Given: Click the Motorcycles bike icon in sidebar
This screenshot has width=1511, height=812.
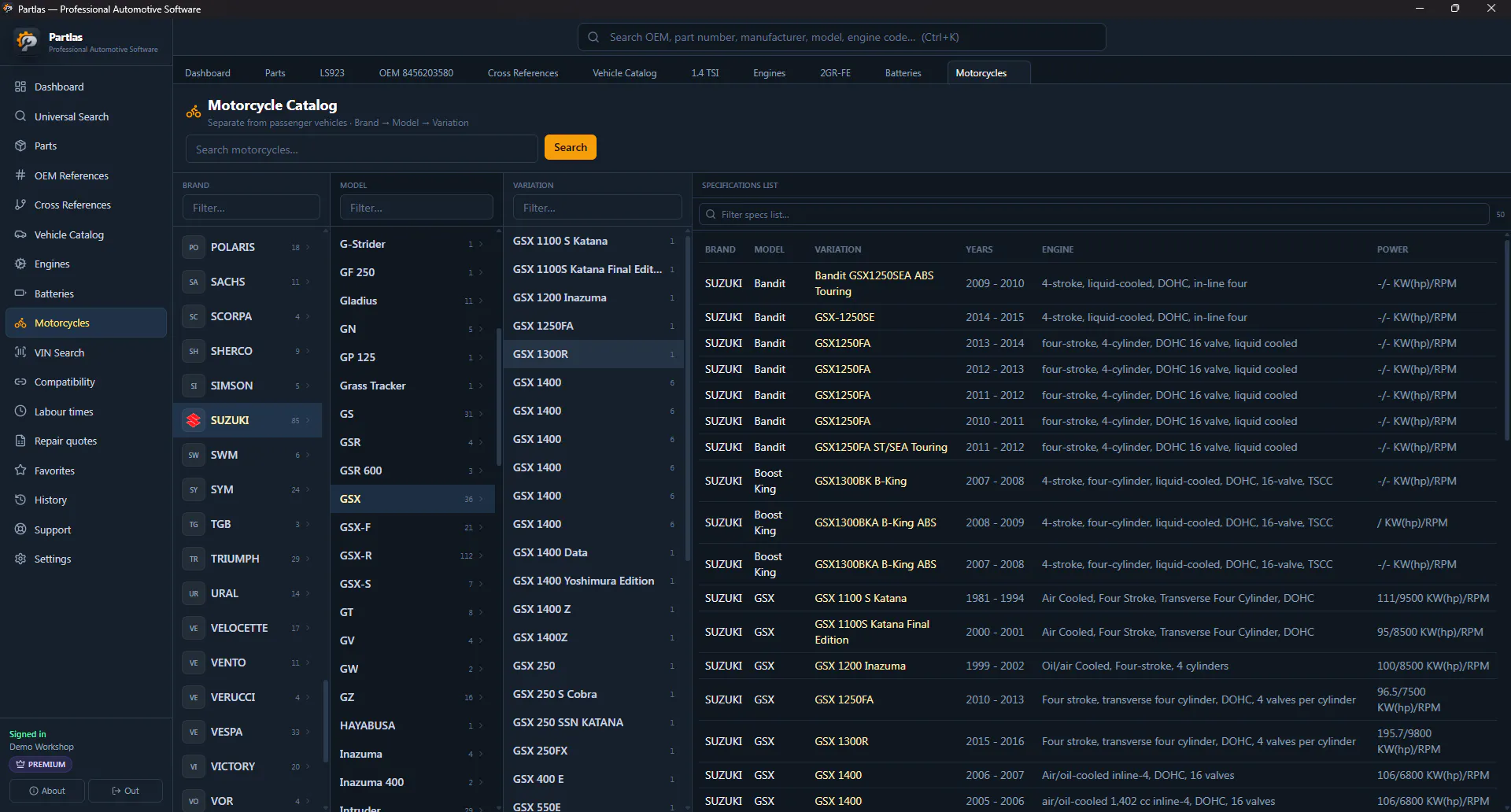Looking at the screenshot, I should pyautogui.click(x=20, y=323).
